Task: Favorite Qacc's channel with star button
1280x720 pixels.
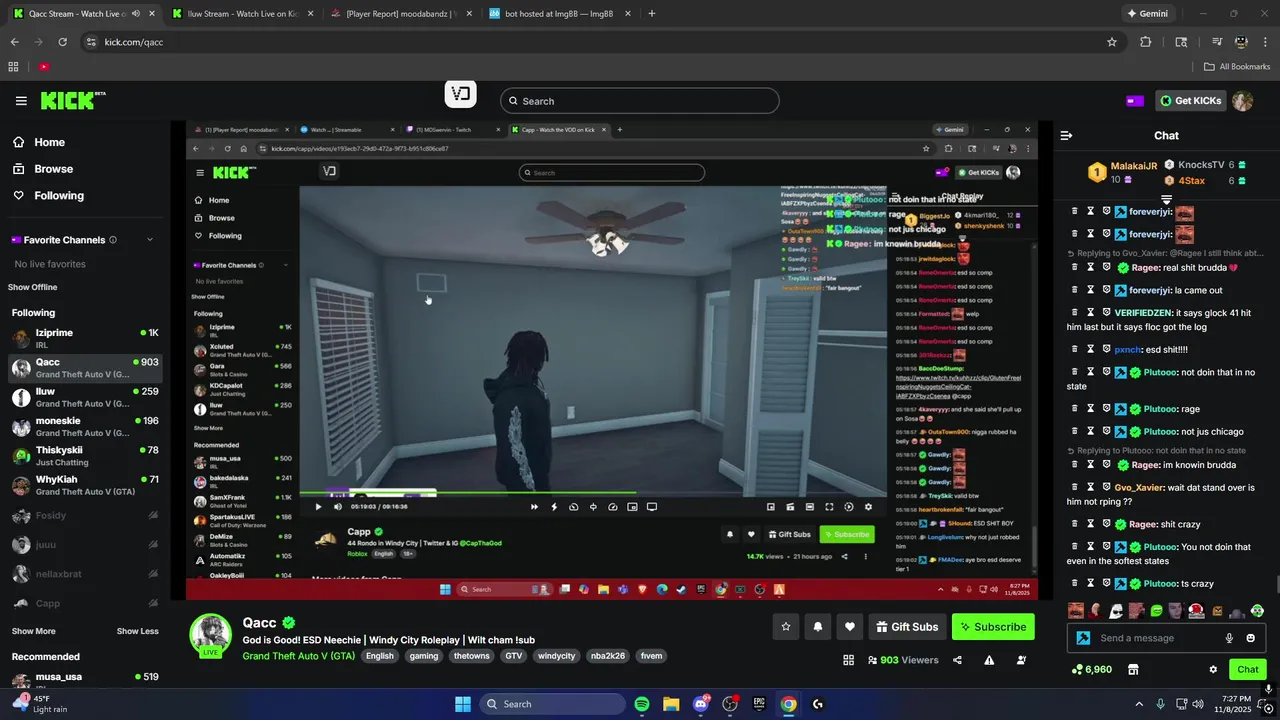Action: click(786, 627)
